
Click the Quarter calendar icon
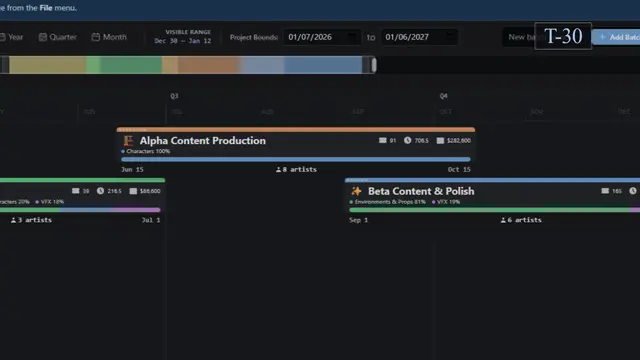(x=42, y=37)
